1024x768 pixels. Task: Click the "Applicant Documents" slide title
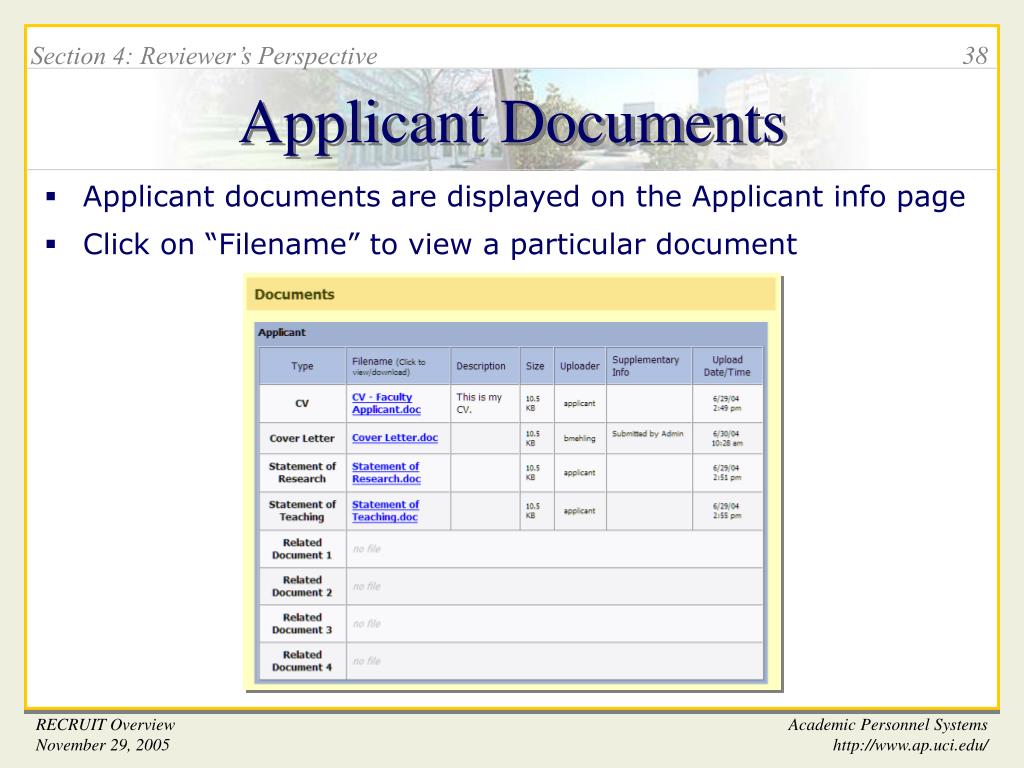(513, 124)
